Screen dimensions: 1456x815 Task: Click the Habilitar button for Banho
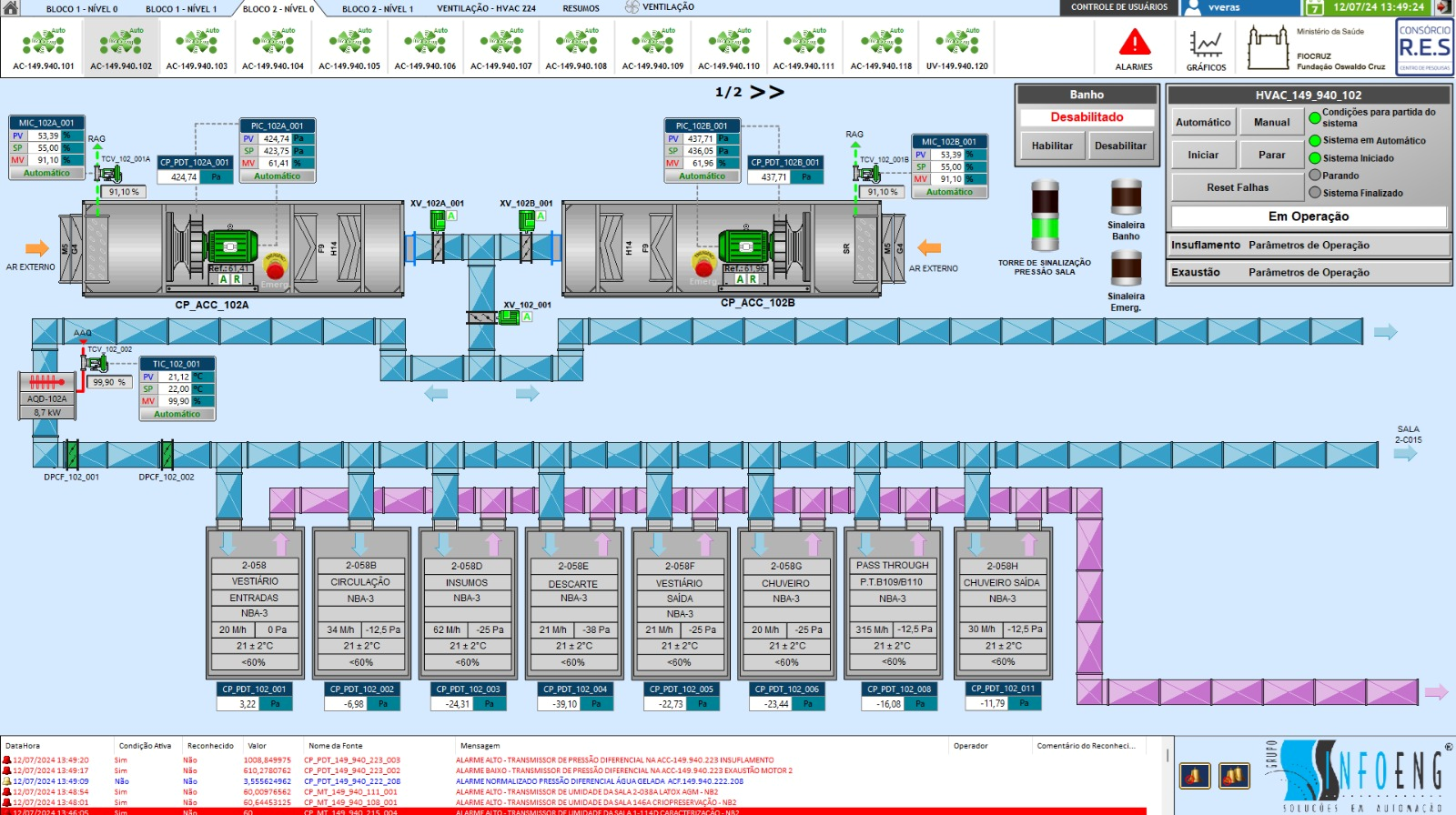[x=1052, y=146]
